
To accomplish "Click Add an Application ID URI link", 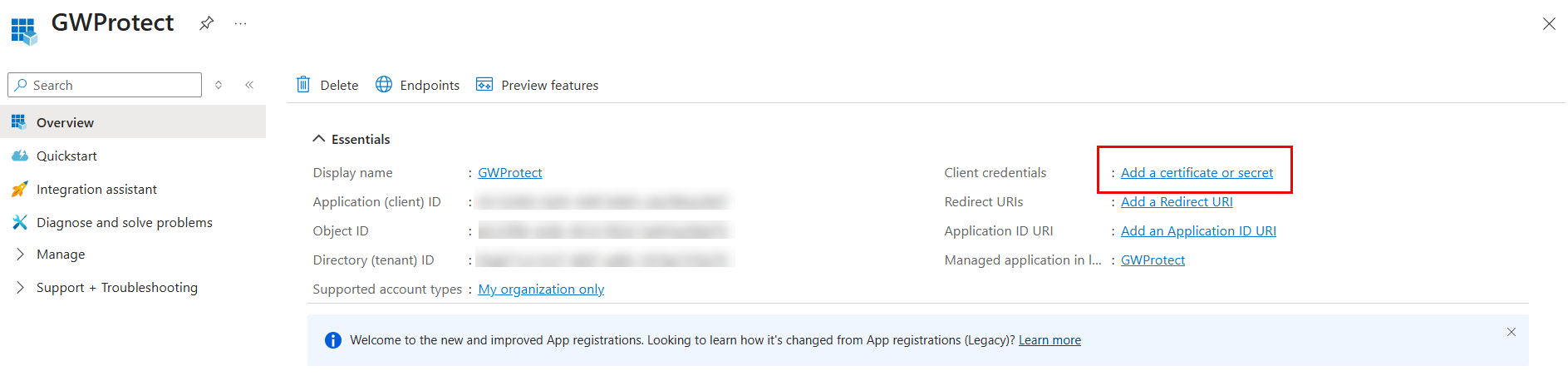I will click(x=1198, y=231).
